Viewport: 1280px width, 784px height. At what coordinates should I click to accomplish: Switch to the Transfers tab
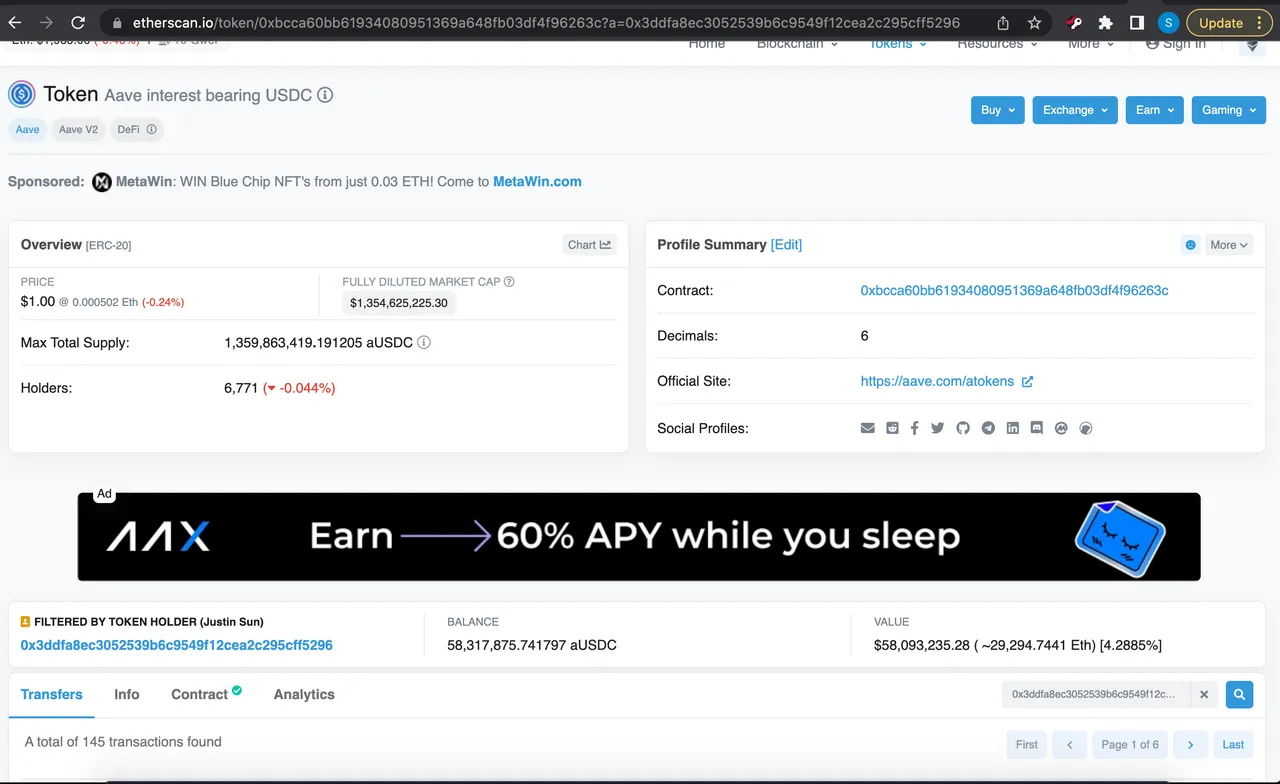[52, 694]
